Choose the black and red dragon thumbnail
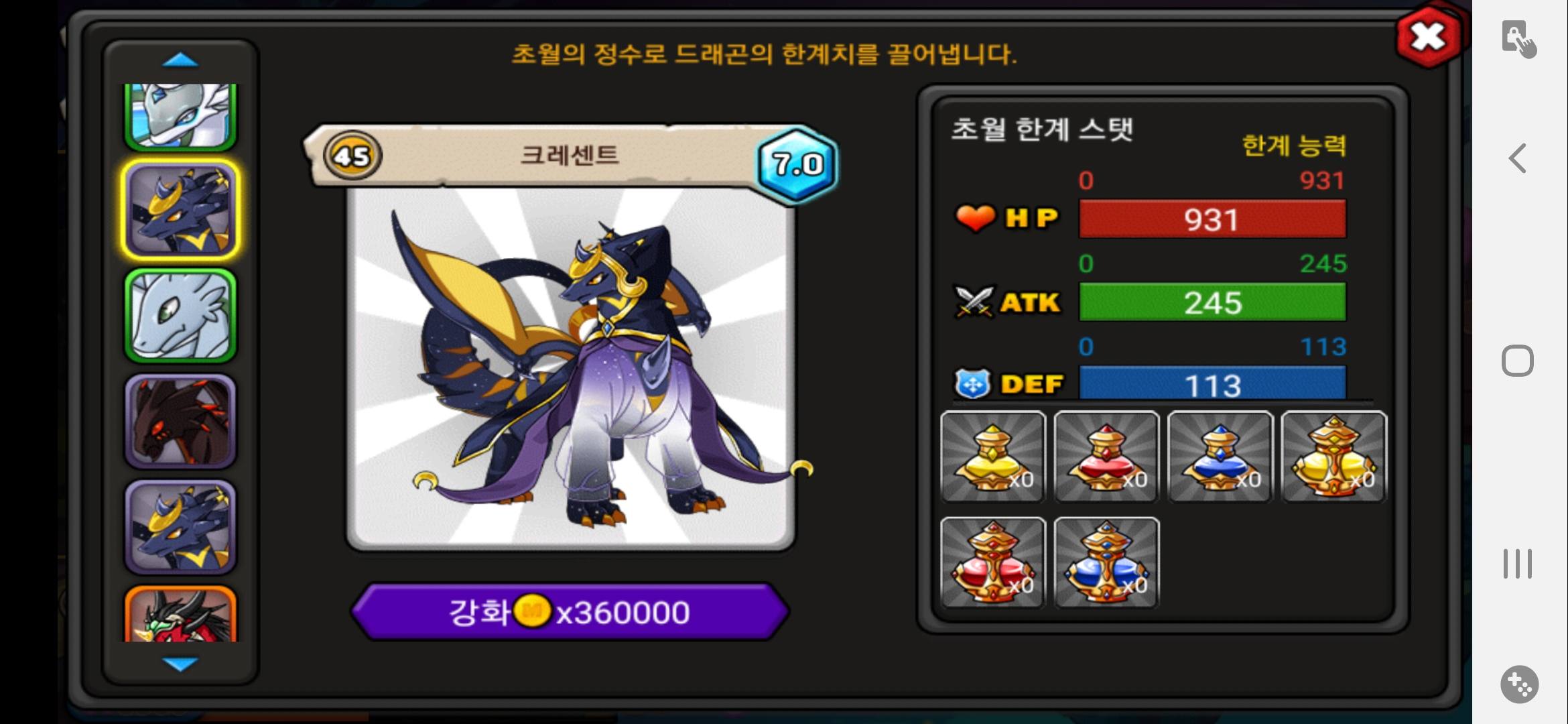Image resolution: width=1568 pixels, height=724 pixels. (x=180, y=421)
